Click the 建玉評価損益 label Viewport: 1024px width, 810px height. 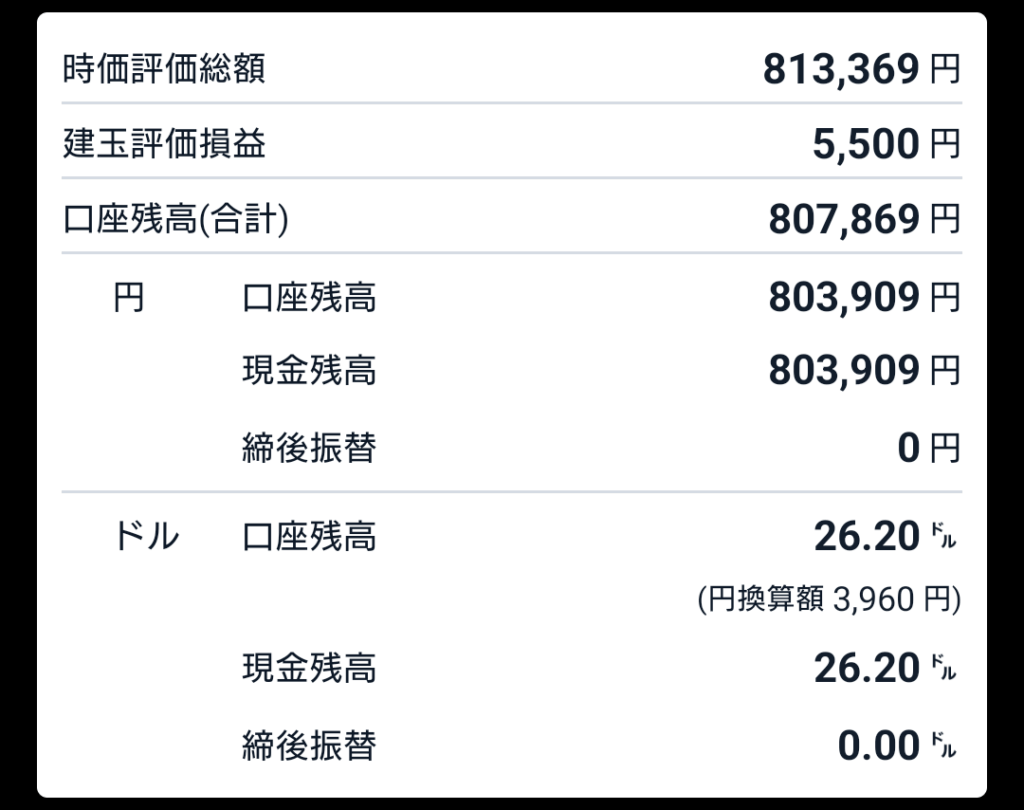164,145
